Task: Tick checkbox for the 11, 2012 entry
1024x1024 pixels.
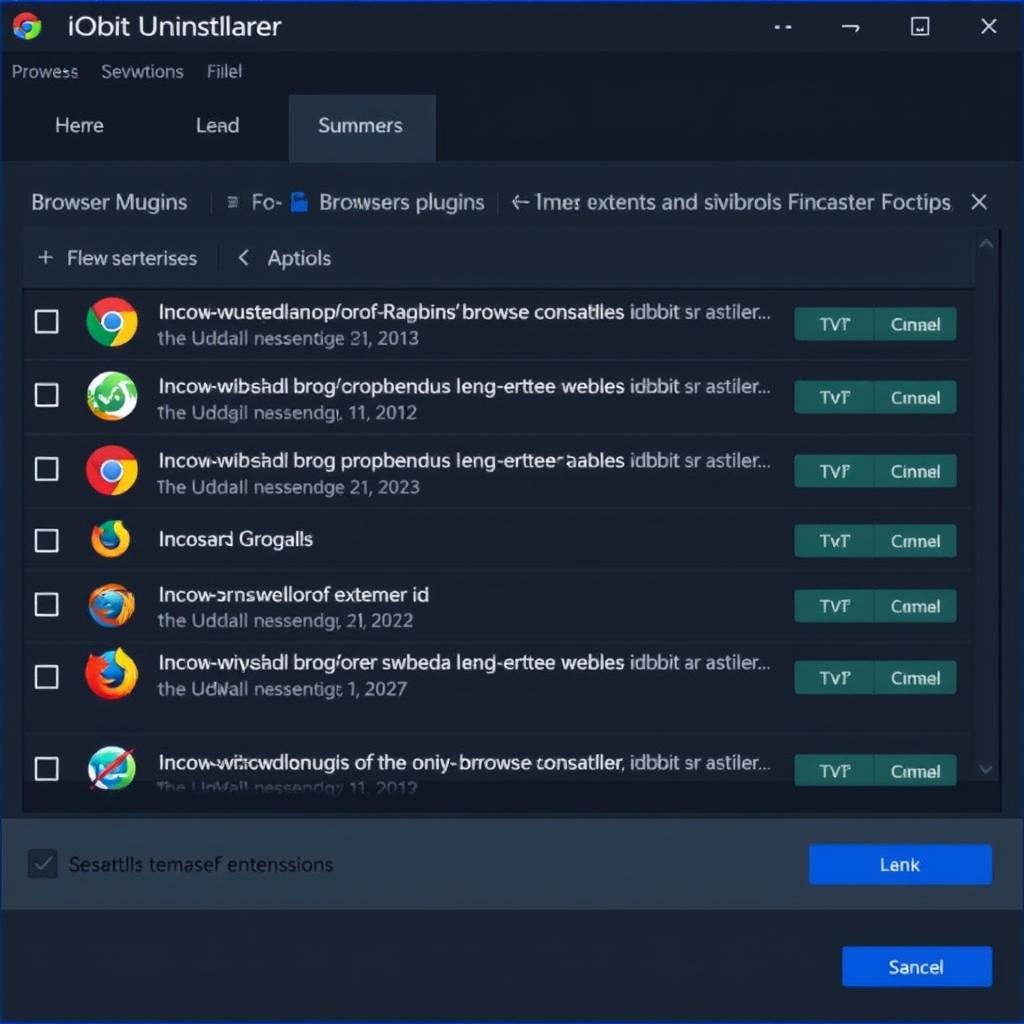Action: pyautogui.click(x=46, y=394)
